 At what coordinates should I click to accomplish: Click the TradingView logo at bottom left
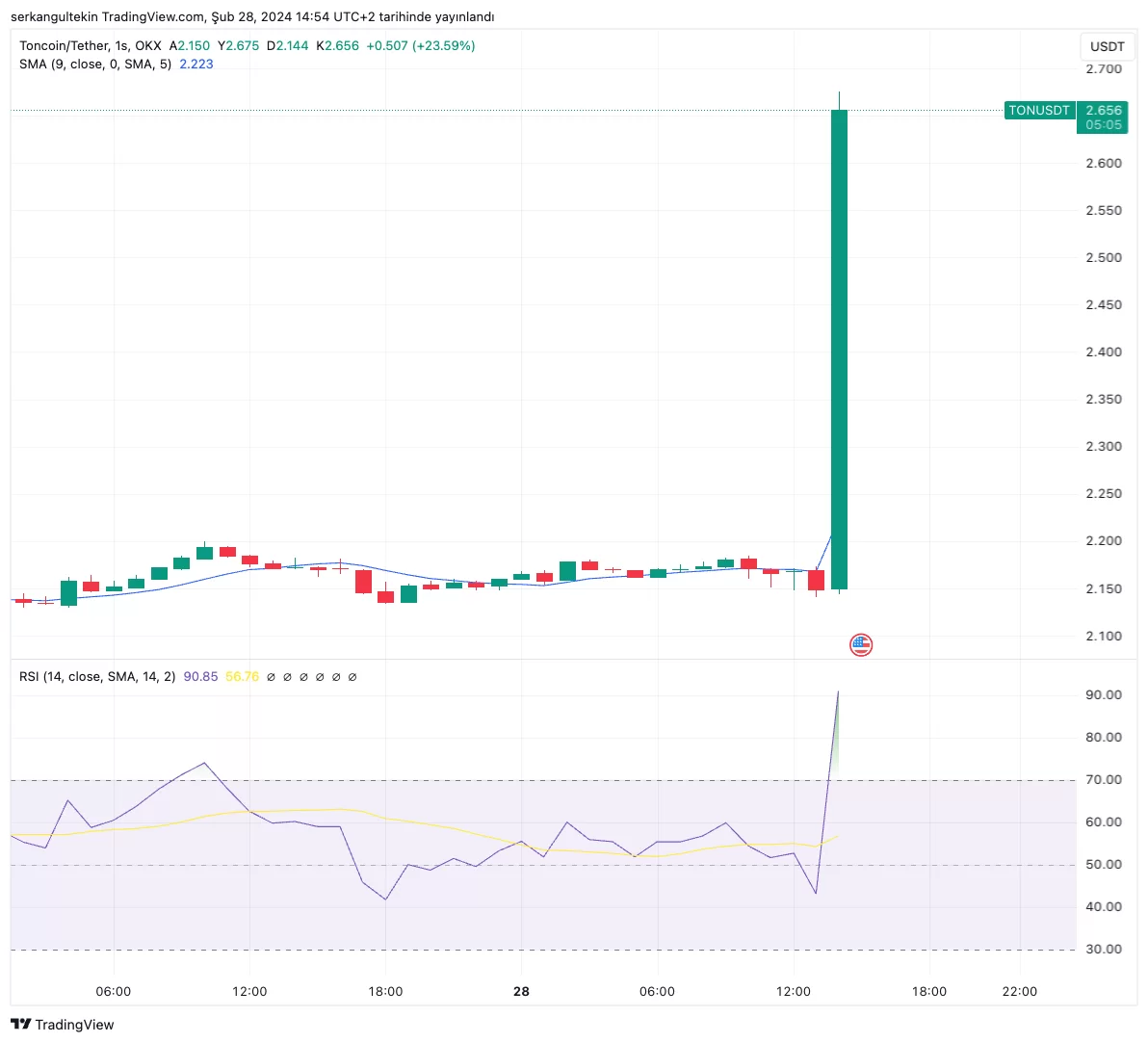pyautogui.click(x=63, y=1024)
